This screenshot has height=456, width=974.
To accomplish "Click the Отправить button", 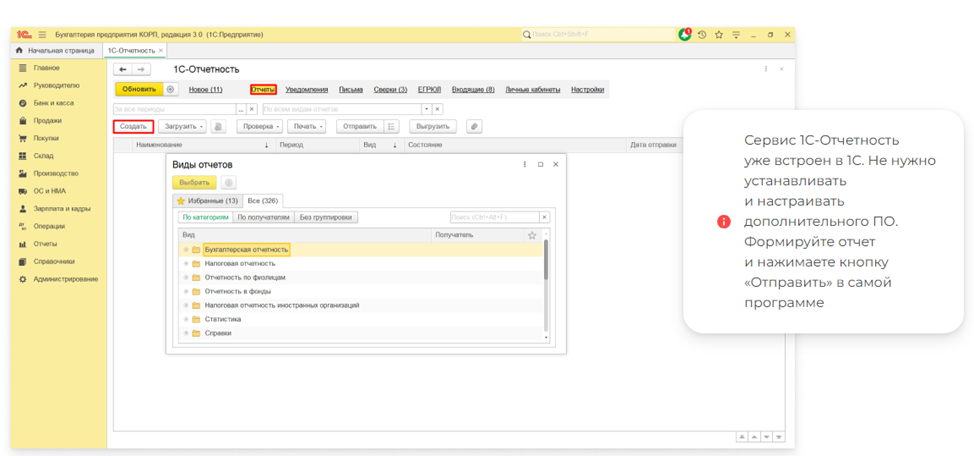I will 360,126.
